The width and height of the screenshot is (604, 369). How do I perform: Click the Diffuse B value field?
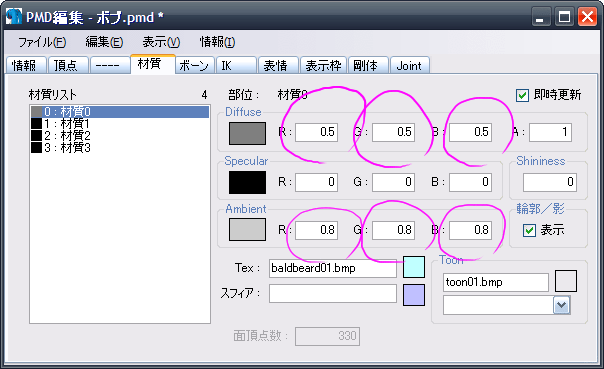pos(470,132)
